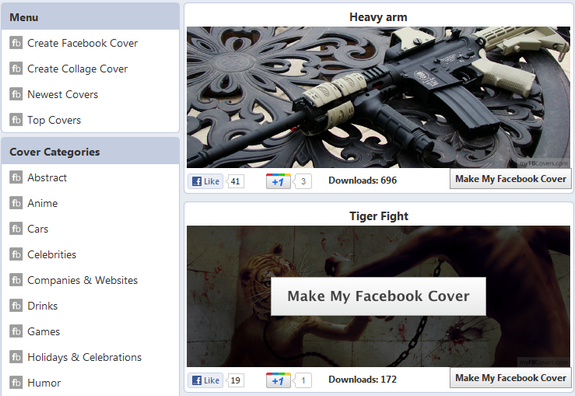Image resolution: width=575 pixels, height=396 pixels.
Task: Open Companies & Websites category
Action: [83, 280]
